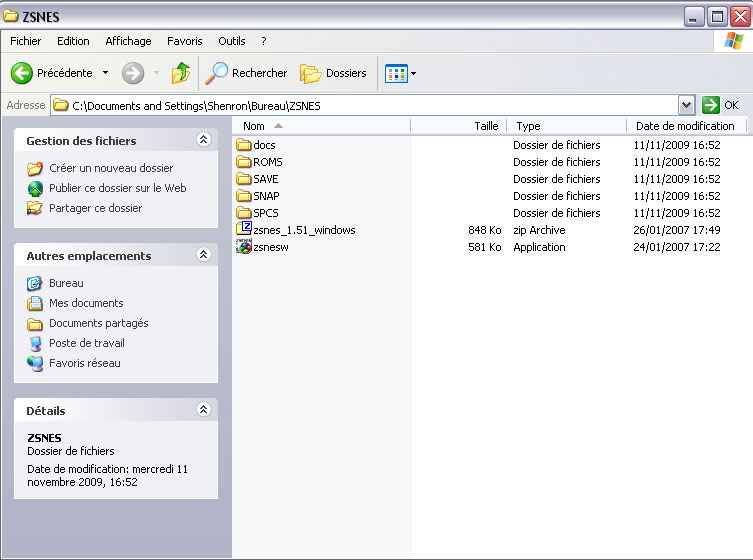Click the Web publish globe icon

35,189
